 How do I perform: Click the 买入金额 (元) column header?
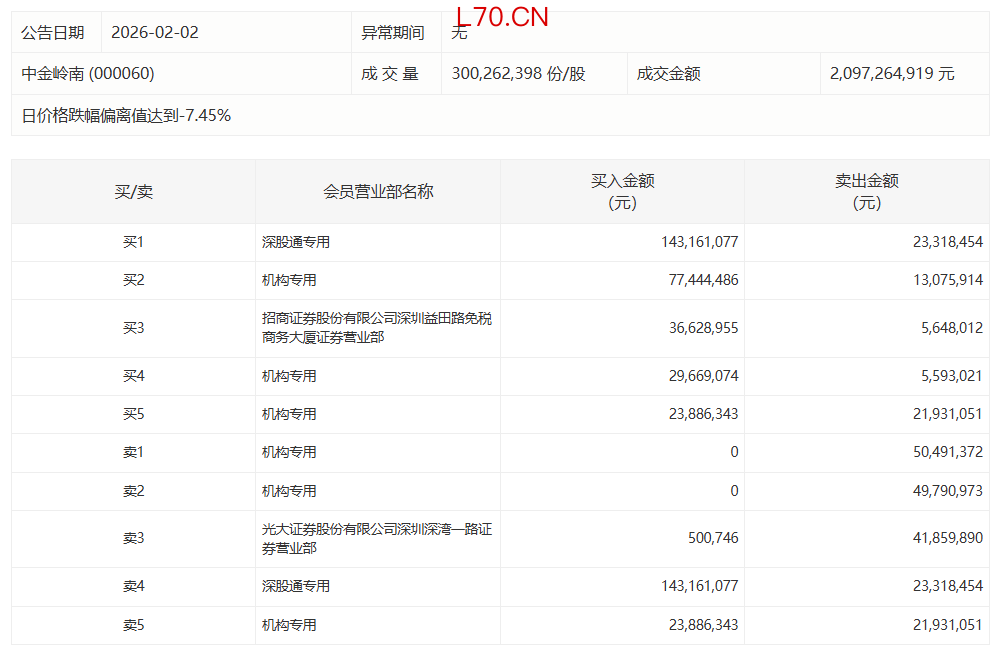click(622, 192)
